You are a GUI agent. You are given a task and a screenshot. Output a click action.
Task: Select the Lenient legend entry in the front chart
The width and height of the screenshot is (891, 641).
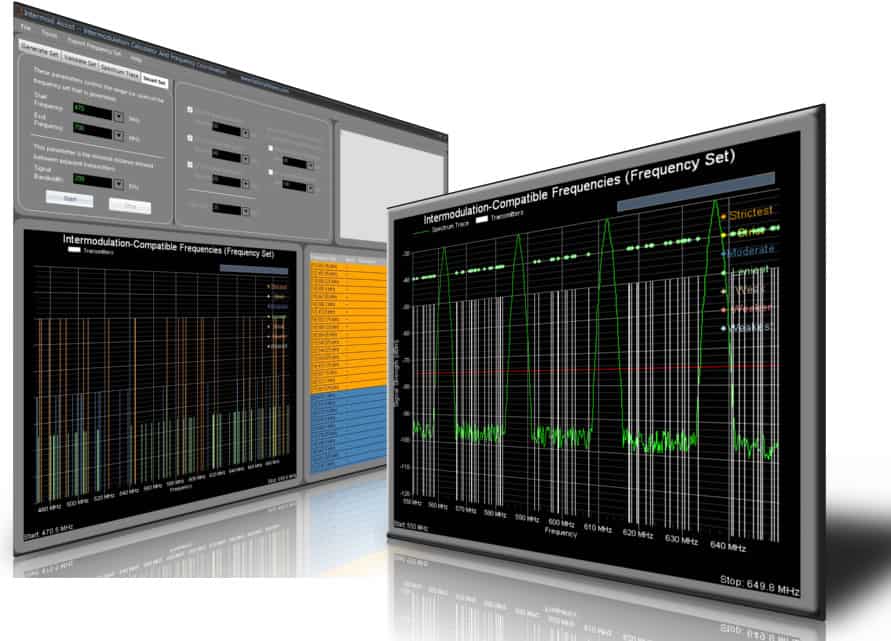coord(746,271)
